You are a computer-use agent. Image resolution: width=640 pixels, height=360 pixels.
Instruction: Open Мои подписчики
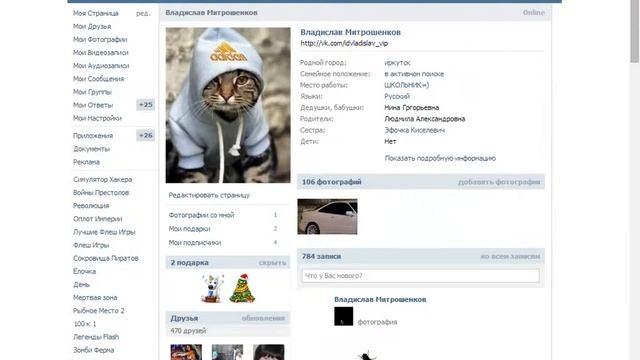[x=195, y=242]
